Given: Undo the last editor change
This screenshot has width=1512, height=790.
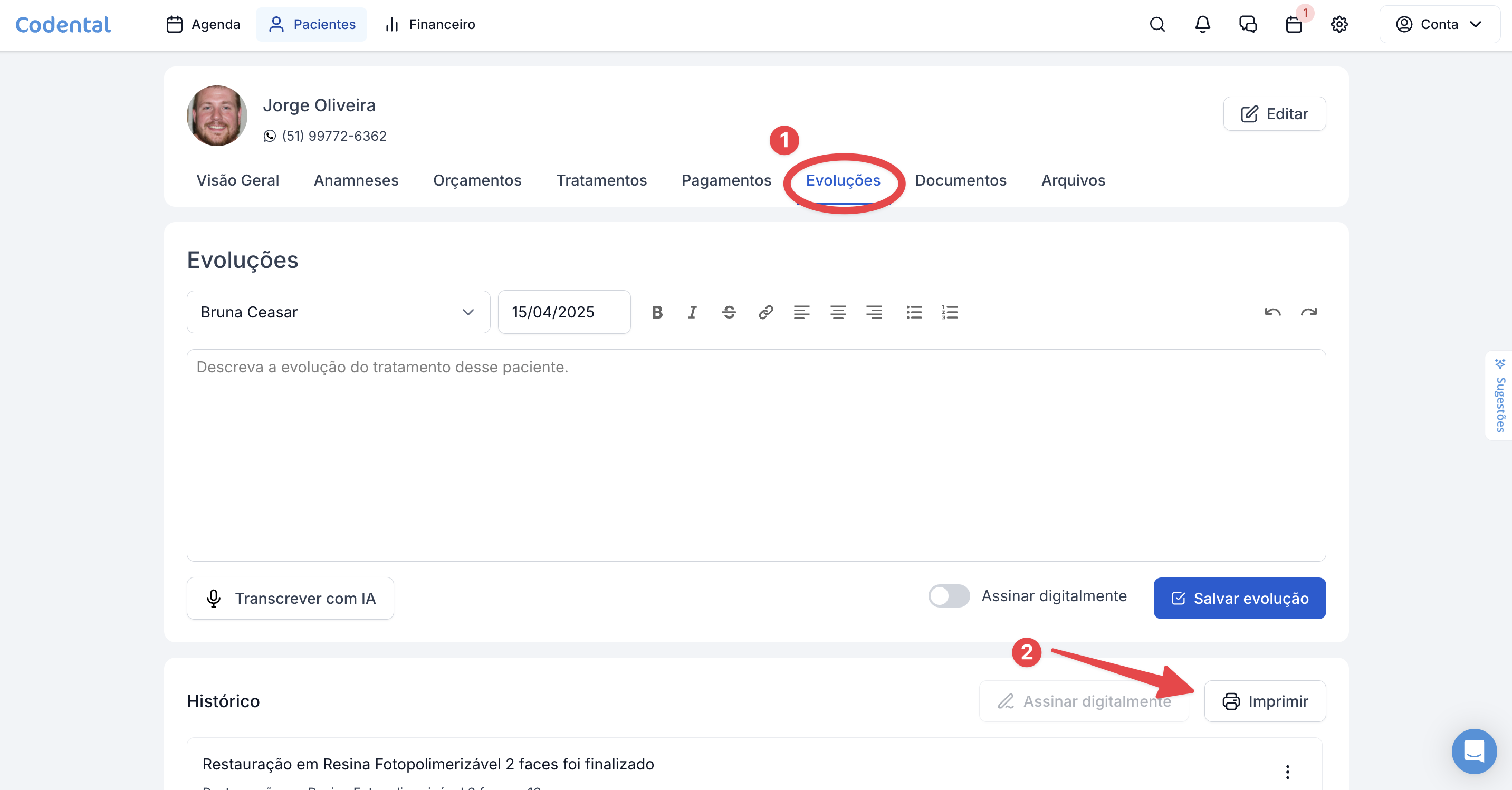Looking at the screenshot, I should click(x=1272, y=312).
